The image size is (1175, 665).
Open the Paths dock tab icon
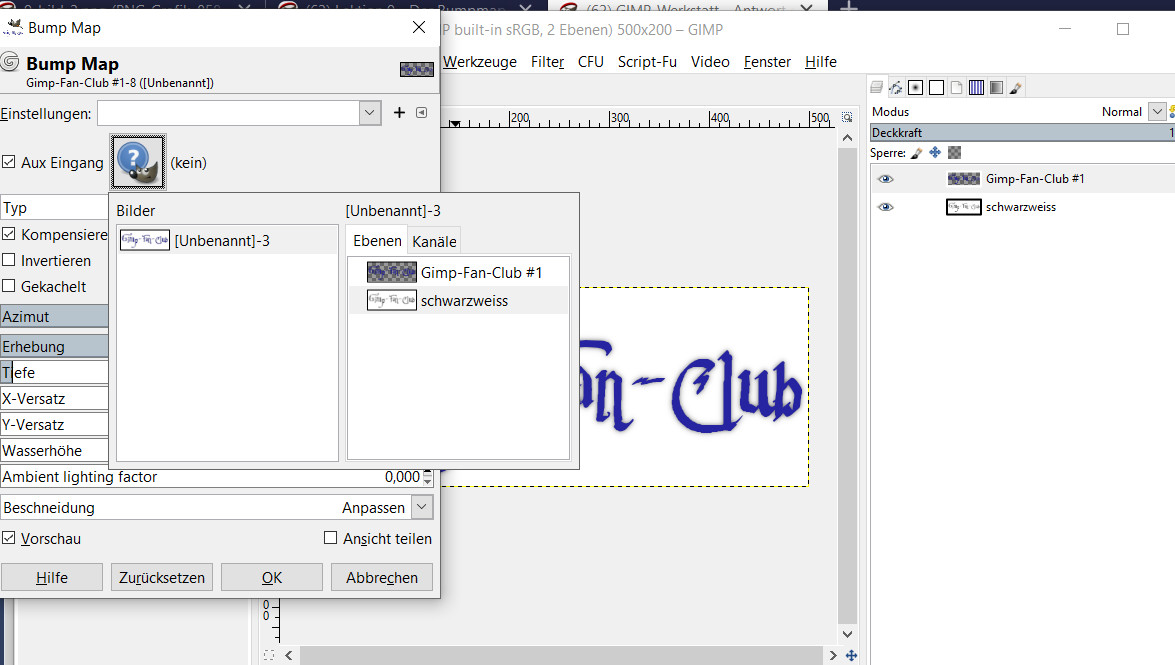click(x=895, y=88)
